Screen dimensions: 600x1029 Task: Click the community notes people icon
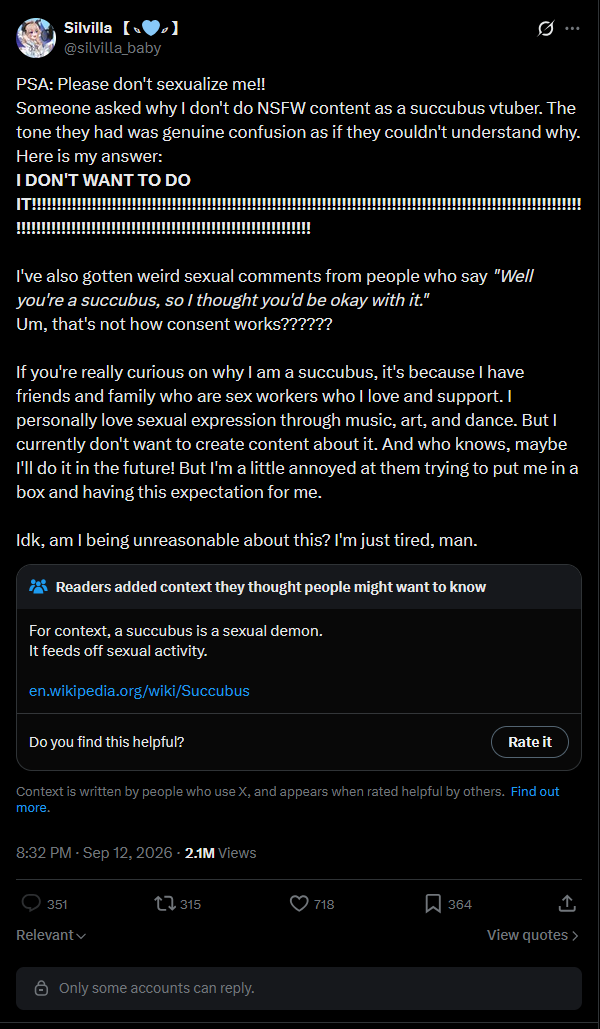tap(39, 587)
